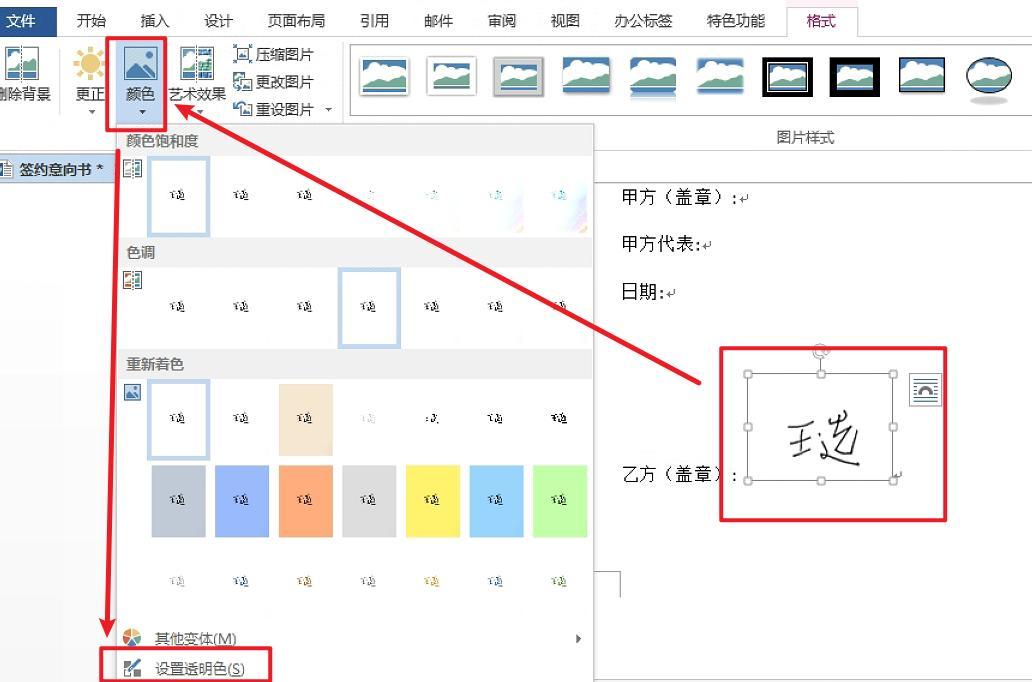Image resolution: width=1032 pixels, height=682 pixels.
Task: Select the signature image in the document
Action: point(821,428)
